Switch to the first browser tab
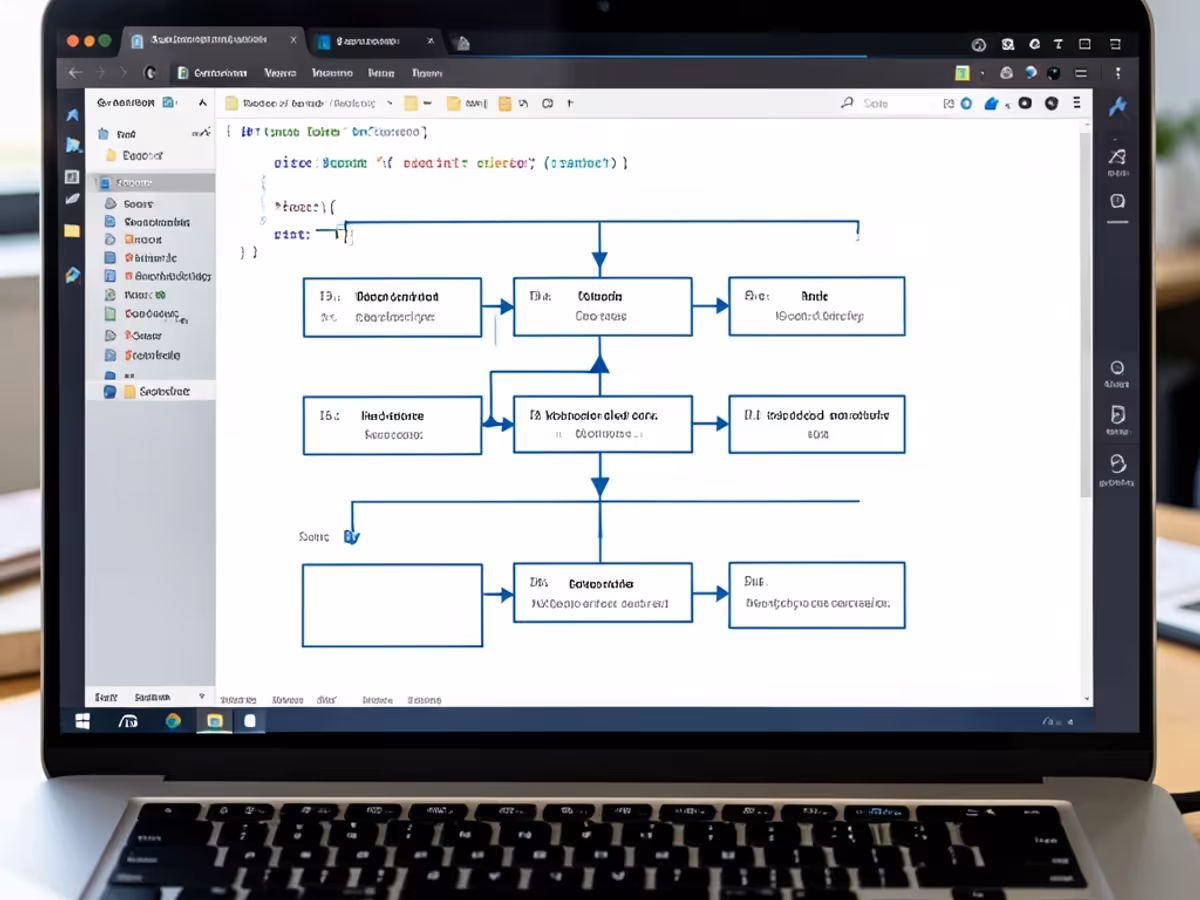Screen dimensions: 1200x900 [210, 41]
